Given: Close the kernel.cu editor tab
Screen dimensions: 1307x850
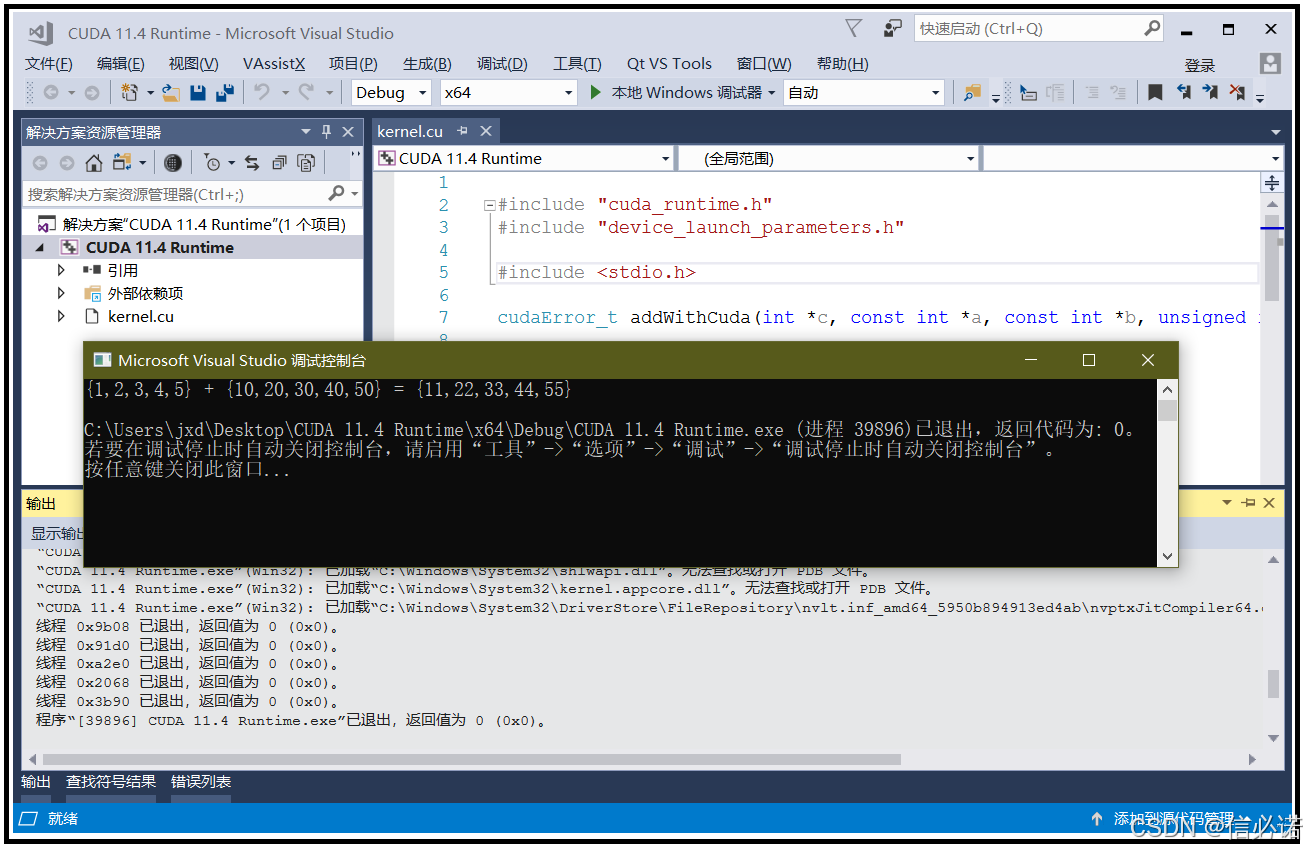Looking at the screenshot, I should pos(486,131).
